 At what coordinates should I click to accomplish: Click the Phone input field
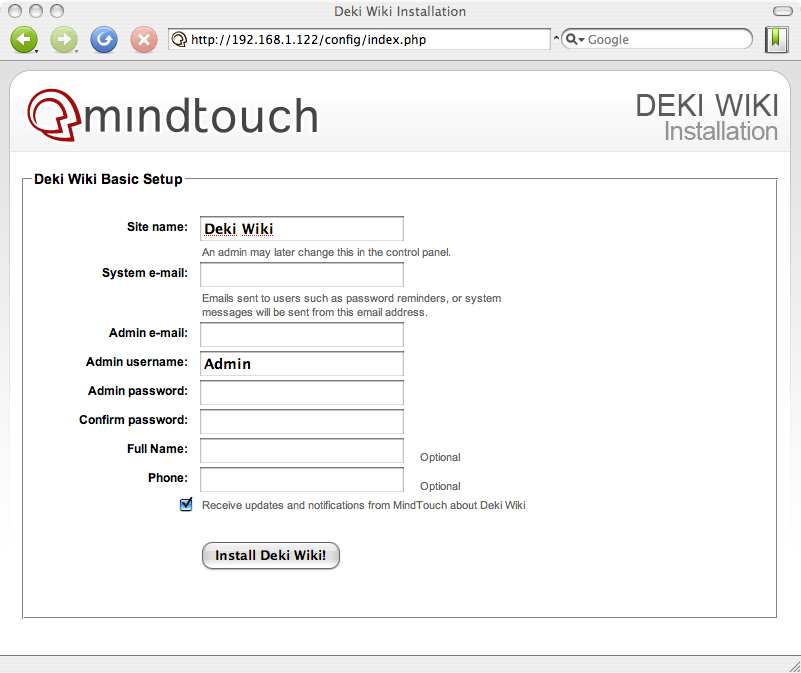[x=302, y=480]
